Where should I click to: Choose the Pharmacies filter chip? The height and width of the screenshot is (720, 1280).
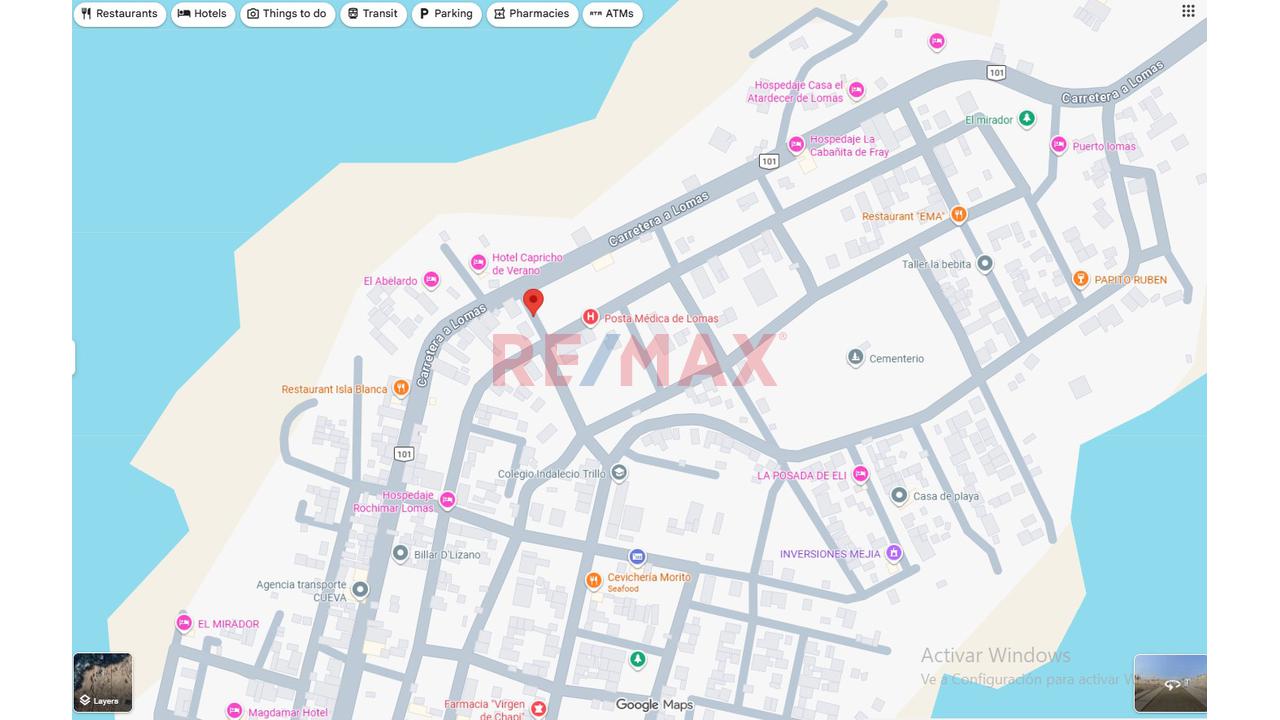point(532,14)
